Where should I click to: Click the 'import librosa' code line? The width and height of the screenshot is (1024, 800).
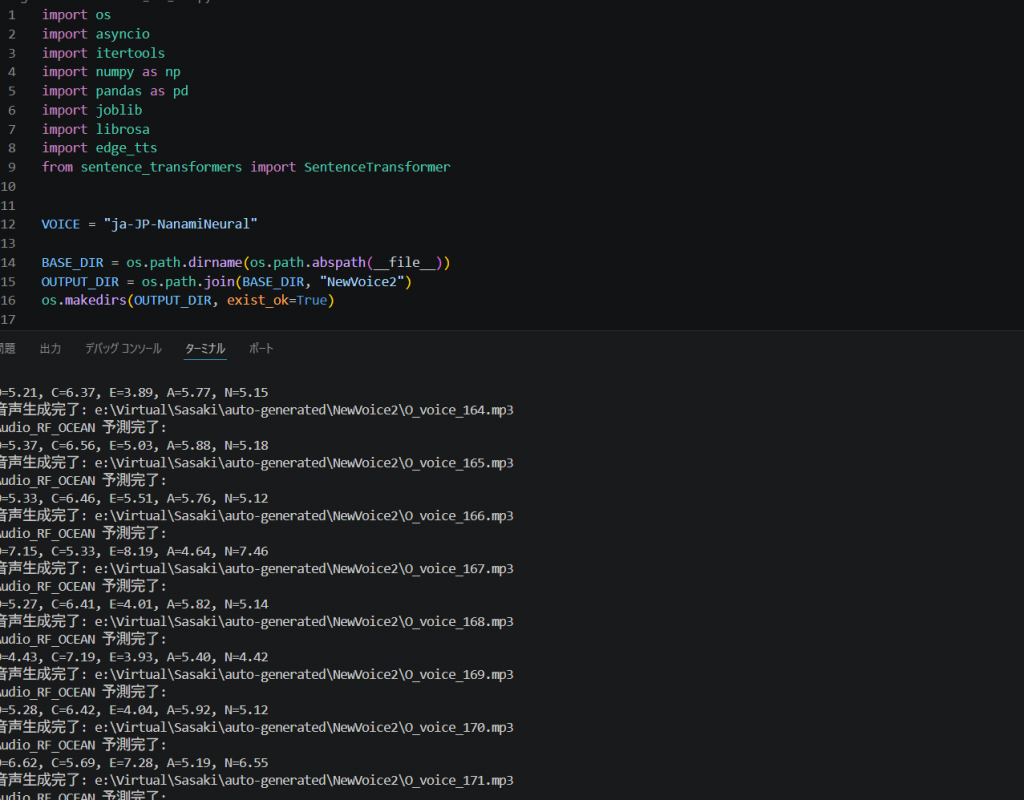tap(96, 129)
